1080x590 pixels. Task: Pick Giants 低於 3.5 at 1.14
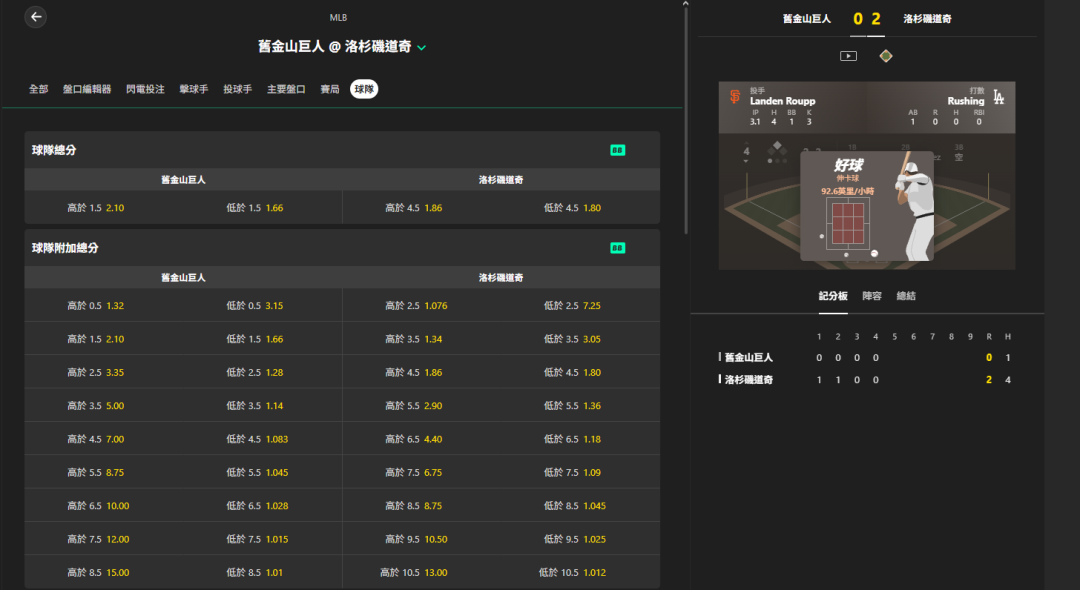coord(255,405)
